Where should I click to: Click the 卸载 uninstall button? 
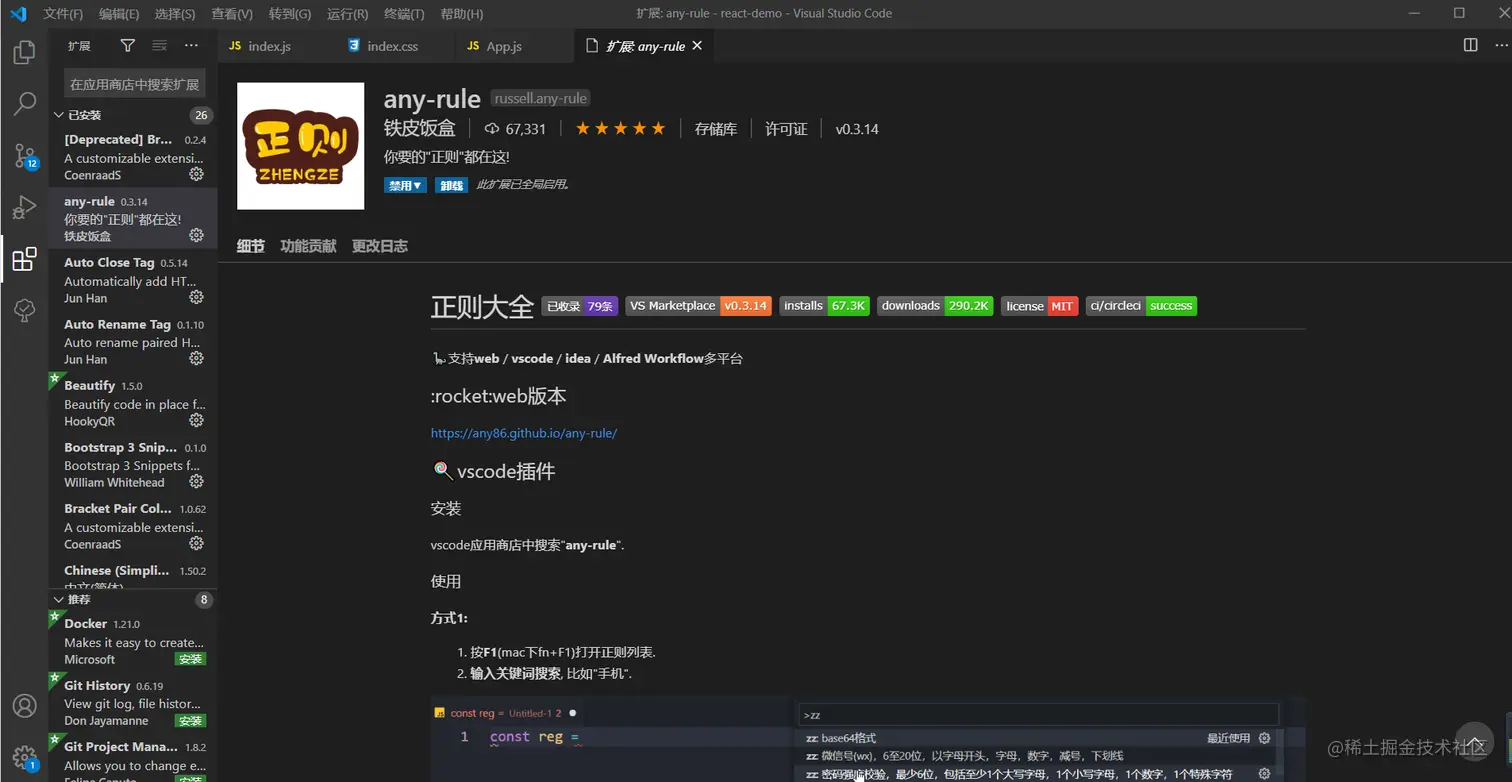pos(451,185)
